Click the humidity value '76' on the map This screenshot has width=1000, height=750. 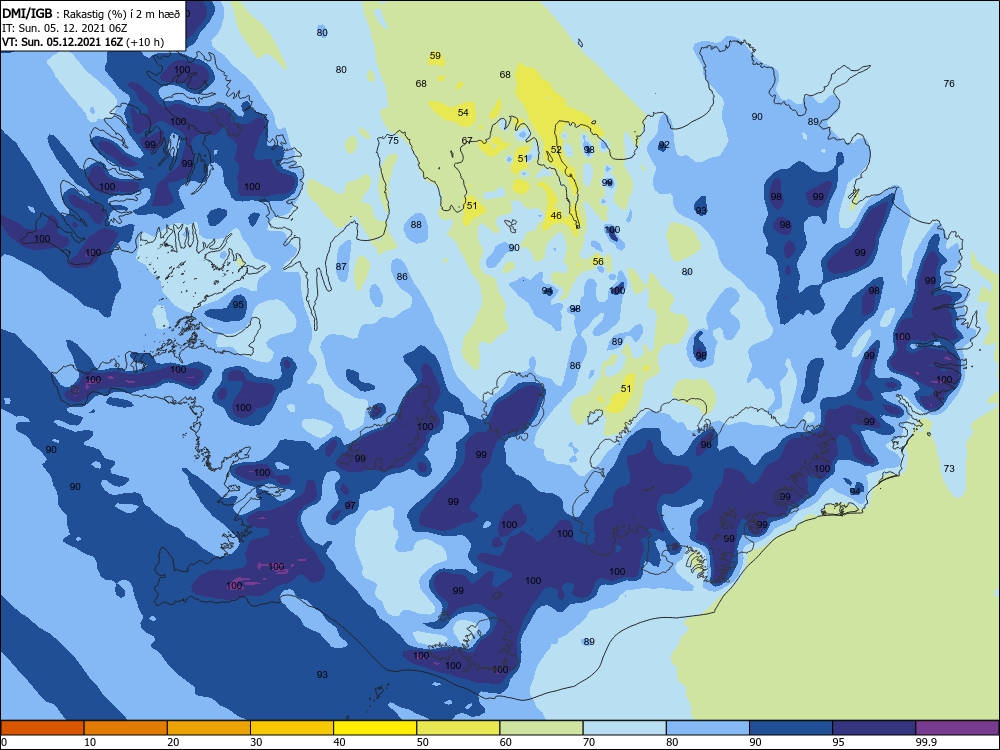tap(949, 84)
